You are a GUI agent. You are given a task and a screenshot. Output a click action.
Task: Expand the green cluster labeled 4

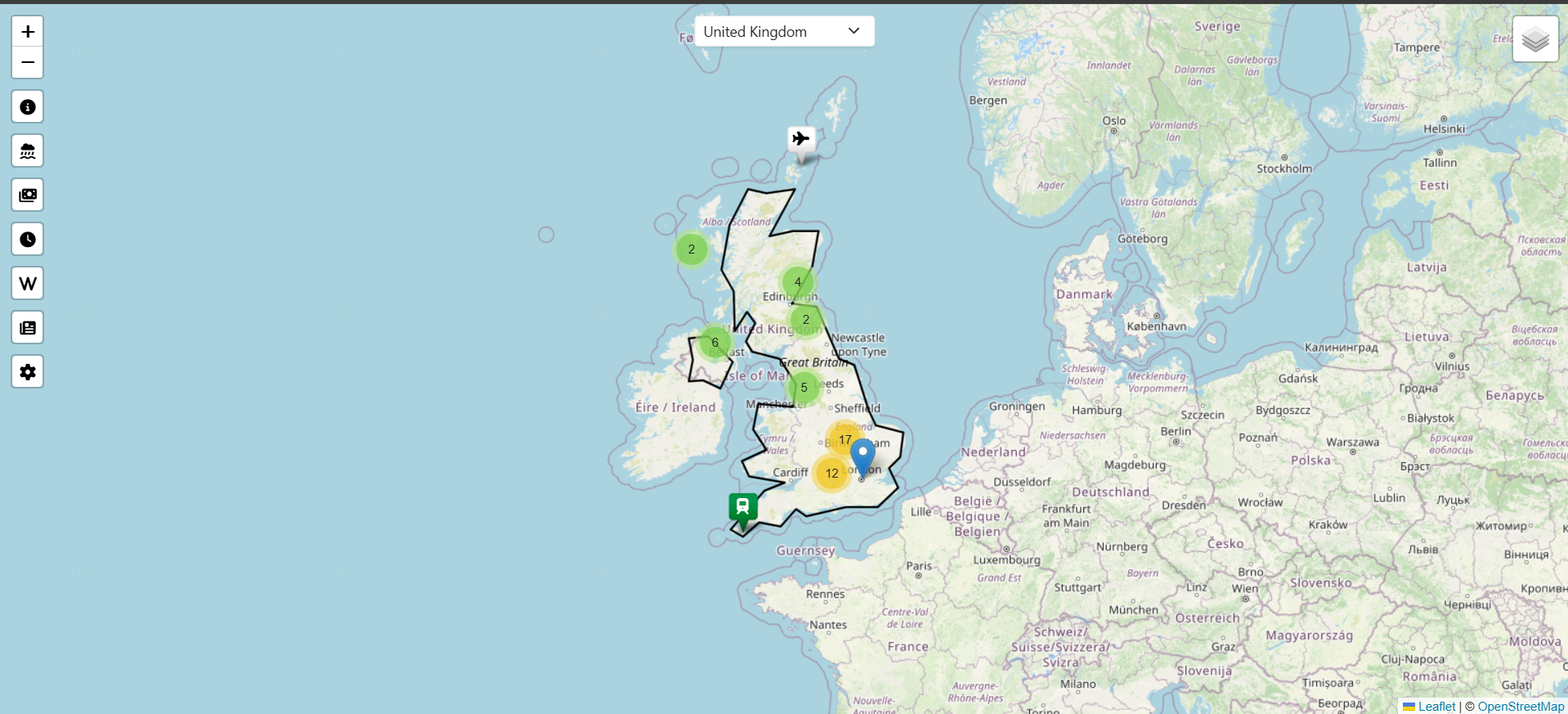pyautogui.click(x=798, y=282)
